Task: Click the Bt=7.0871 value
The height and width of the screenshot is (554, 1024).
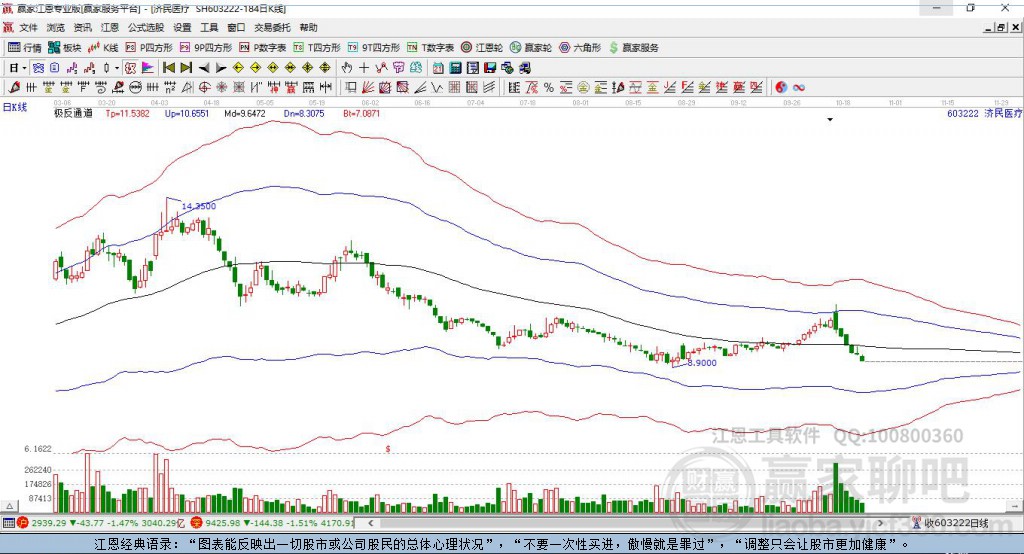Action: coord(361,113)
